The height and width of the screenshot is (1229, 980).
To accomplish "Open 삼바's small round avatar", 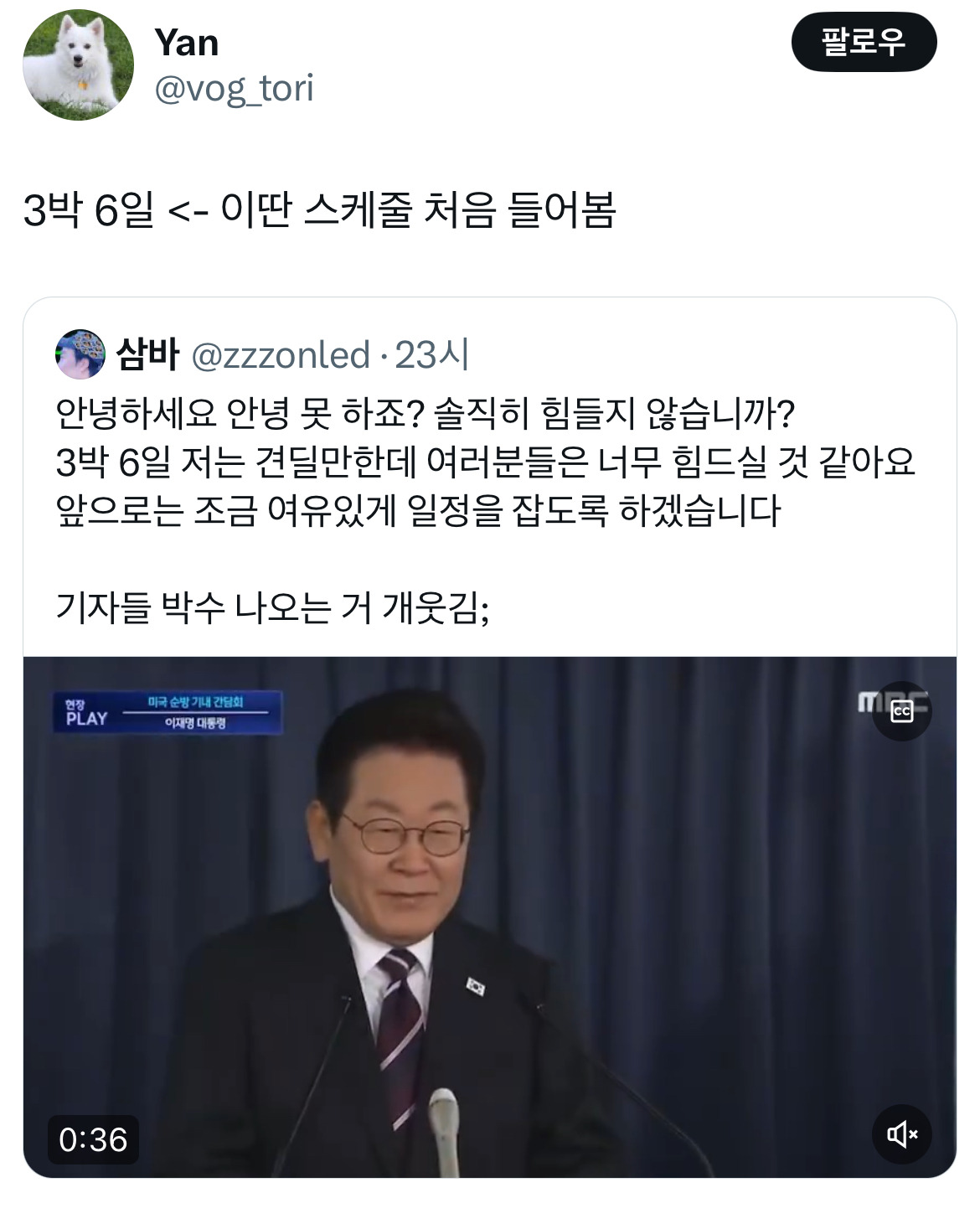I will click(80, 354).
